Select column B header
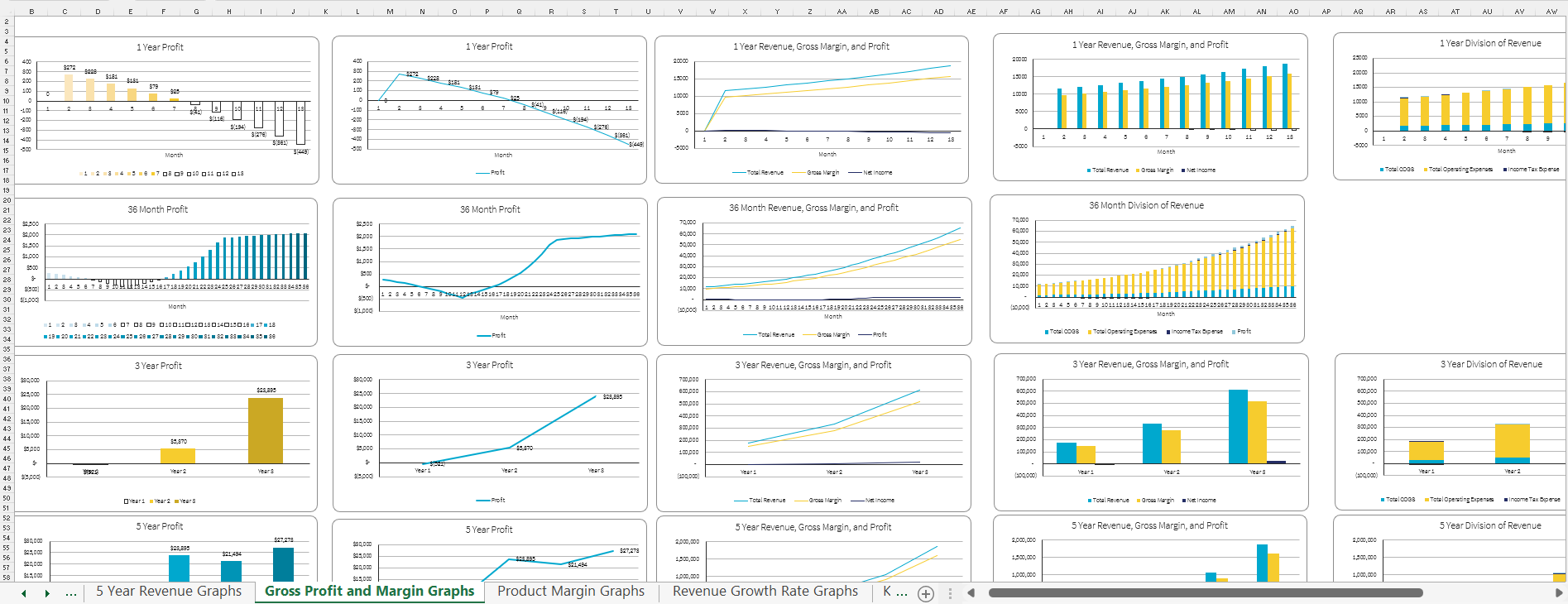 (32, 12)
